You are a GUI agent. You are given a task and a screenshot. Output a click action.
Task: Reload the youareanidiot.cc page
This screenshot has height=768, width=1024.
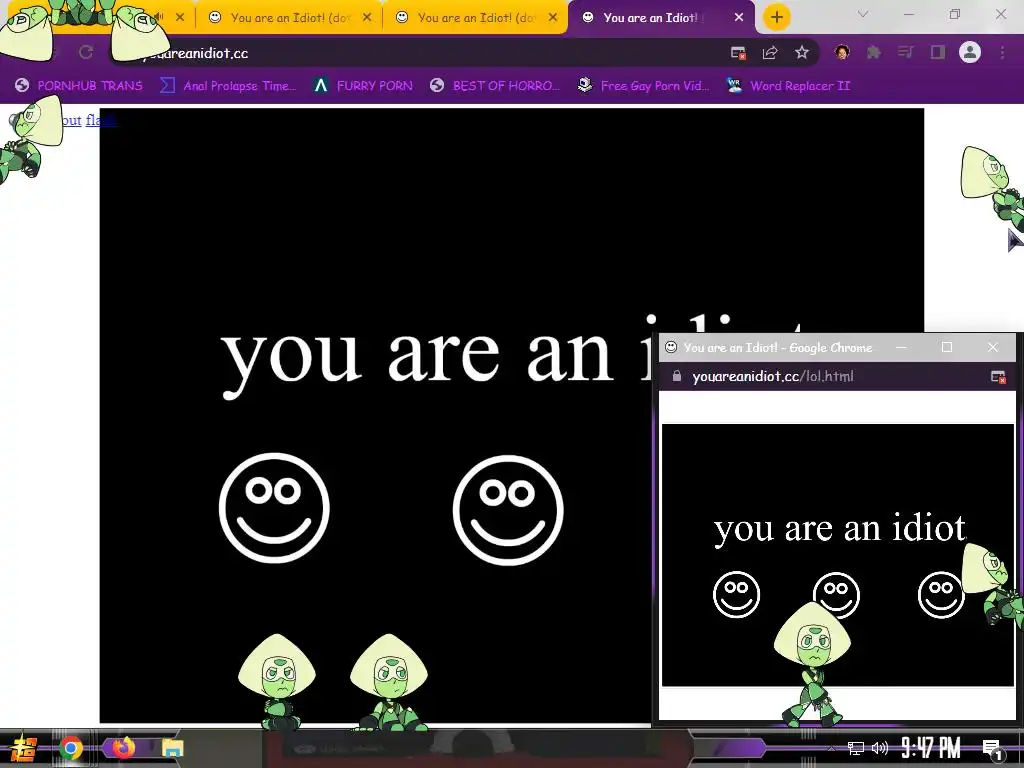[x=86, y=52]
